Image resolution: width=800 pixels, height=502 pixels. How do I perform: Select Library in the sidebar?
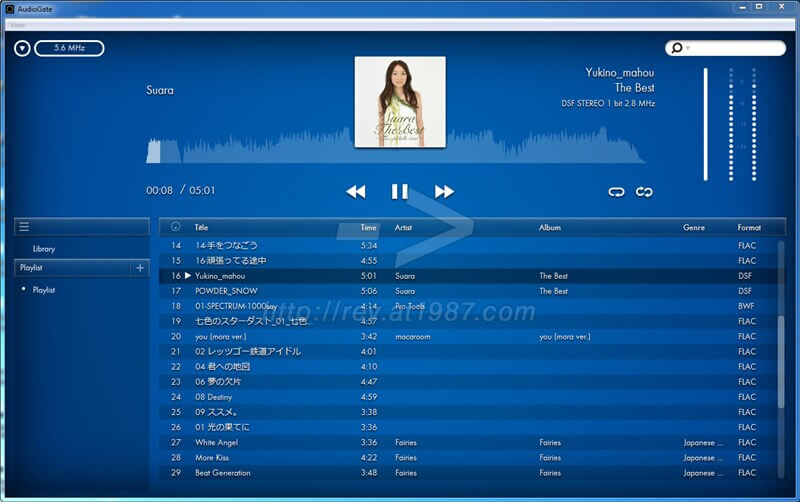44,249
